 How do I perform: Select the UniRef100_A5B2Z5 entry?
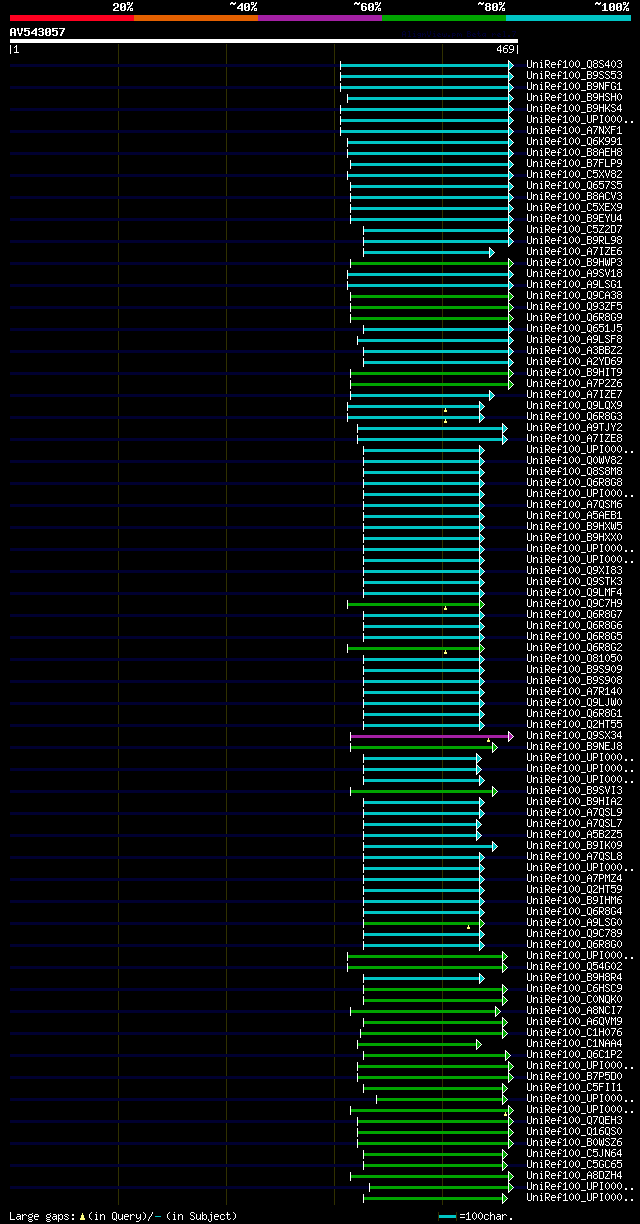pos(574,834)
